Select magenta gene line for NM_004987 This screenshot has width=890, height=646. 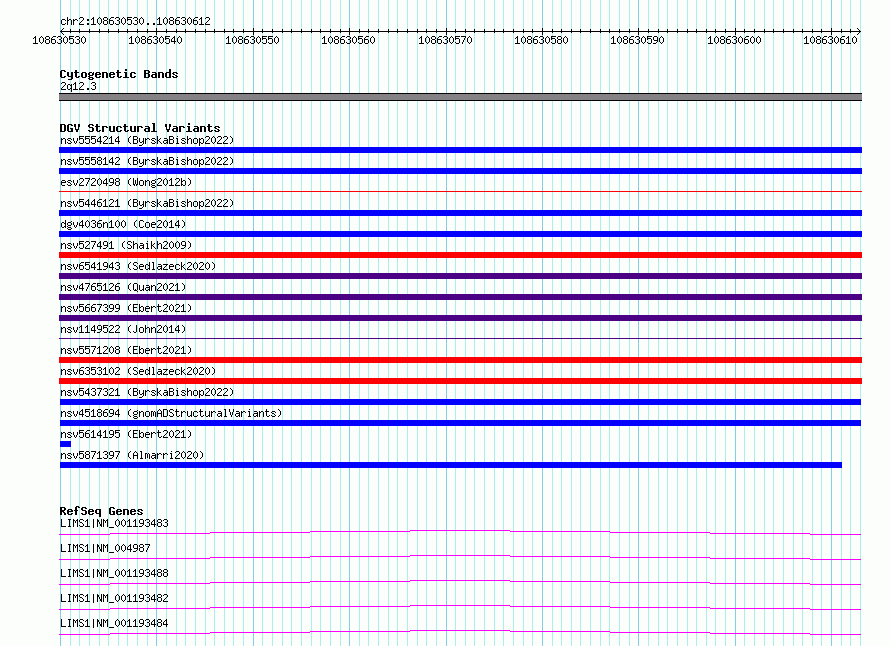(460, 557)
